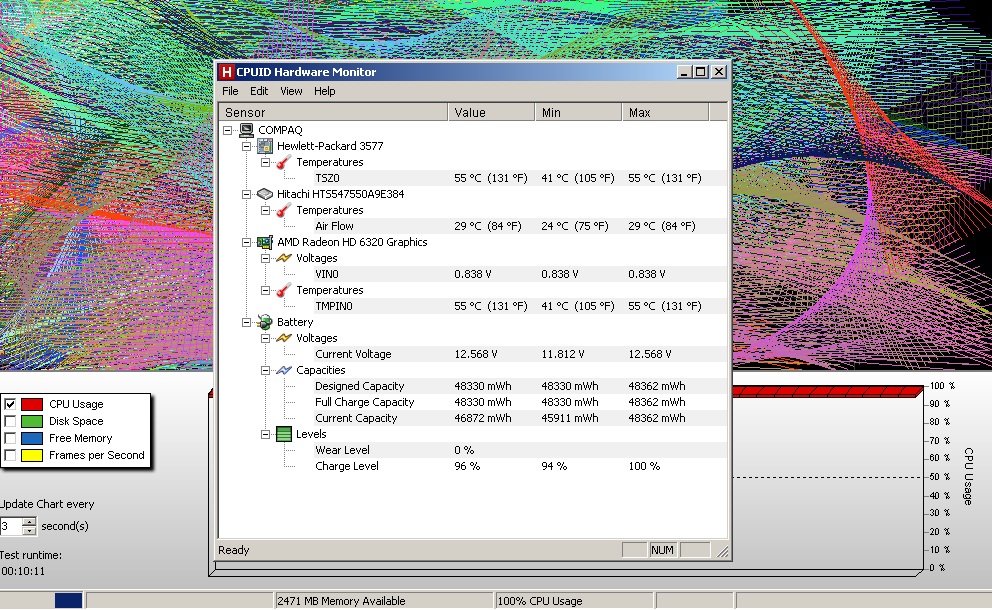This screenshot has width=992, height=610.
Task: Decrease update interval with the down arrow
Action: pos(29,530)
